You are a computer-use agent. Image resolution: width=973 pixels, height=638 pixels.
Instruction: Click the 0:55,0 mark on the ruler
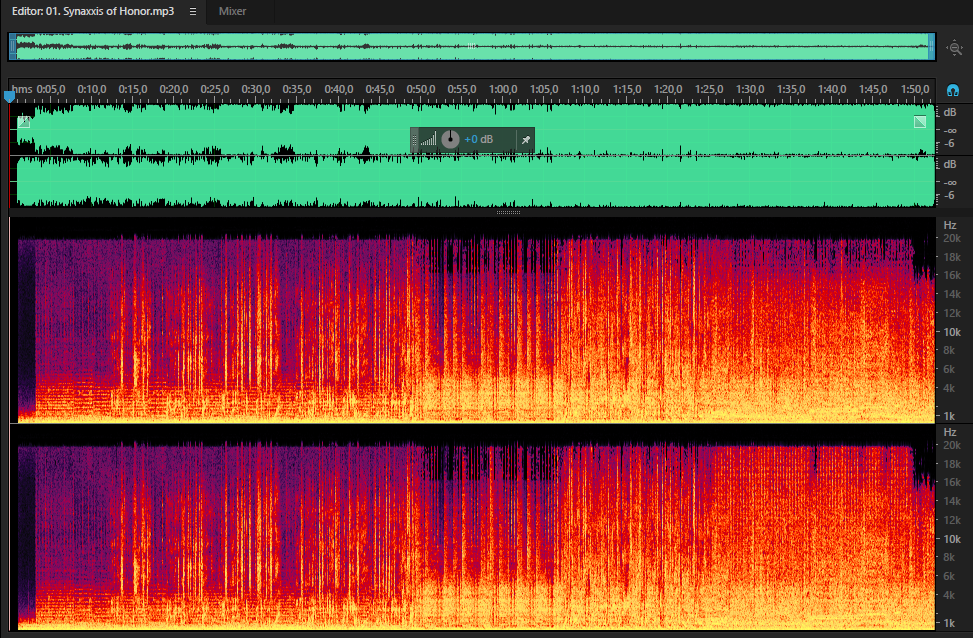[x=462, y=89]
